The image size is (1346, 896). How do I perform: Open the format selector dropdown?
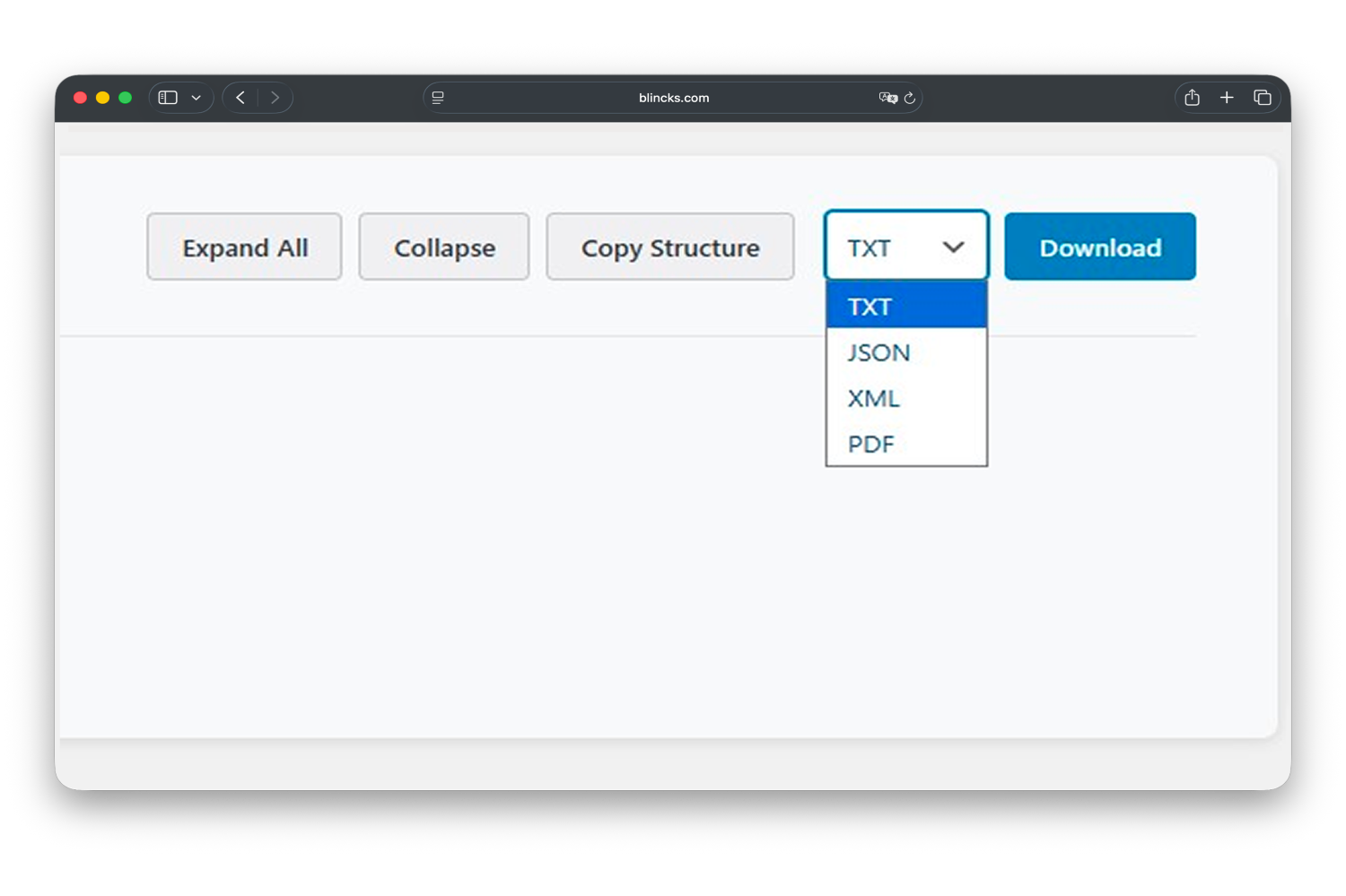point(905,245)
